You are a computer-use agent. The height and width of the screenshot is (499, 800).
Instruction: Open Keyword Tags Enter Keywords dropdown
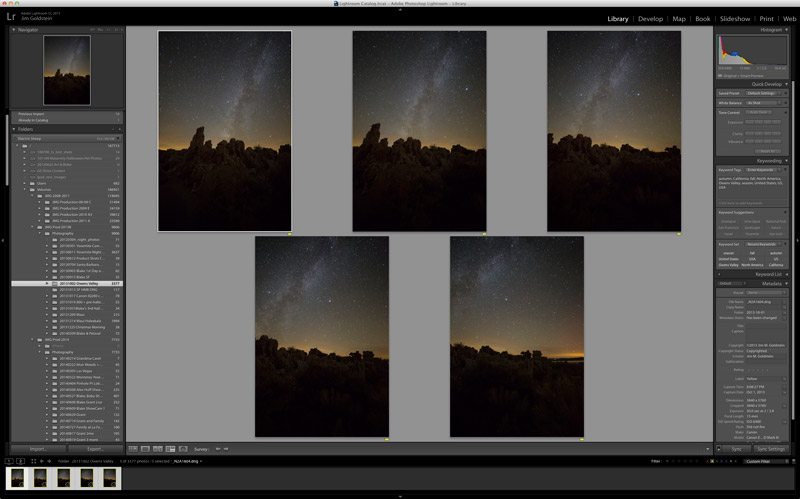764,170
